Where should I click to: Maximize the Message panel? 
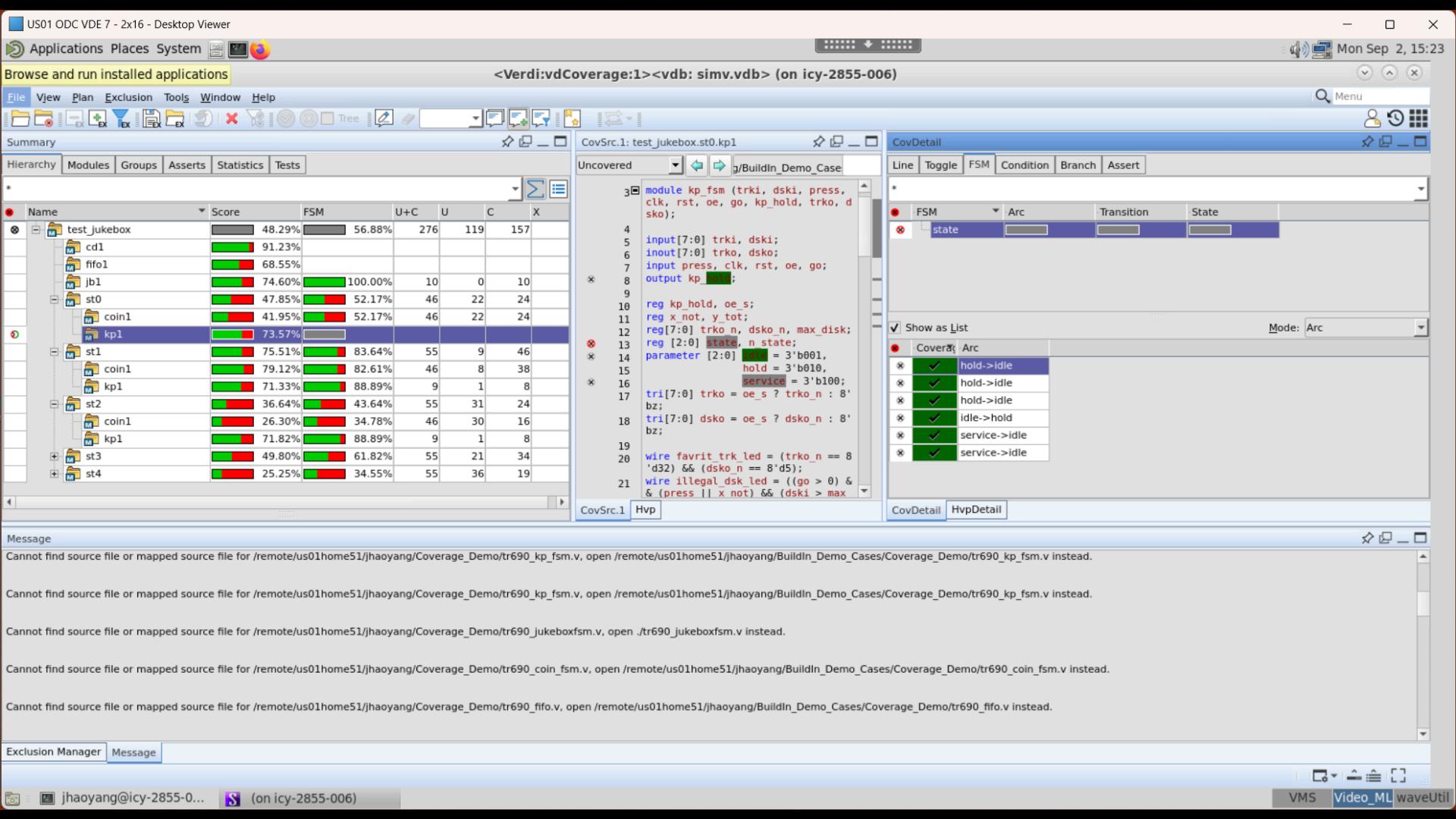[1420, 538]
